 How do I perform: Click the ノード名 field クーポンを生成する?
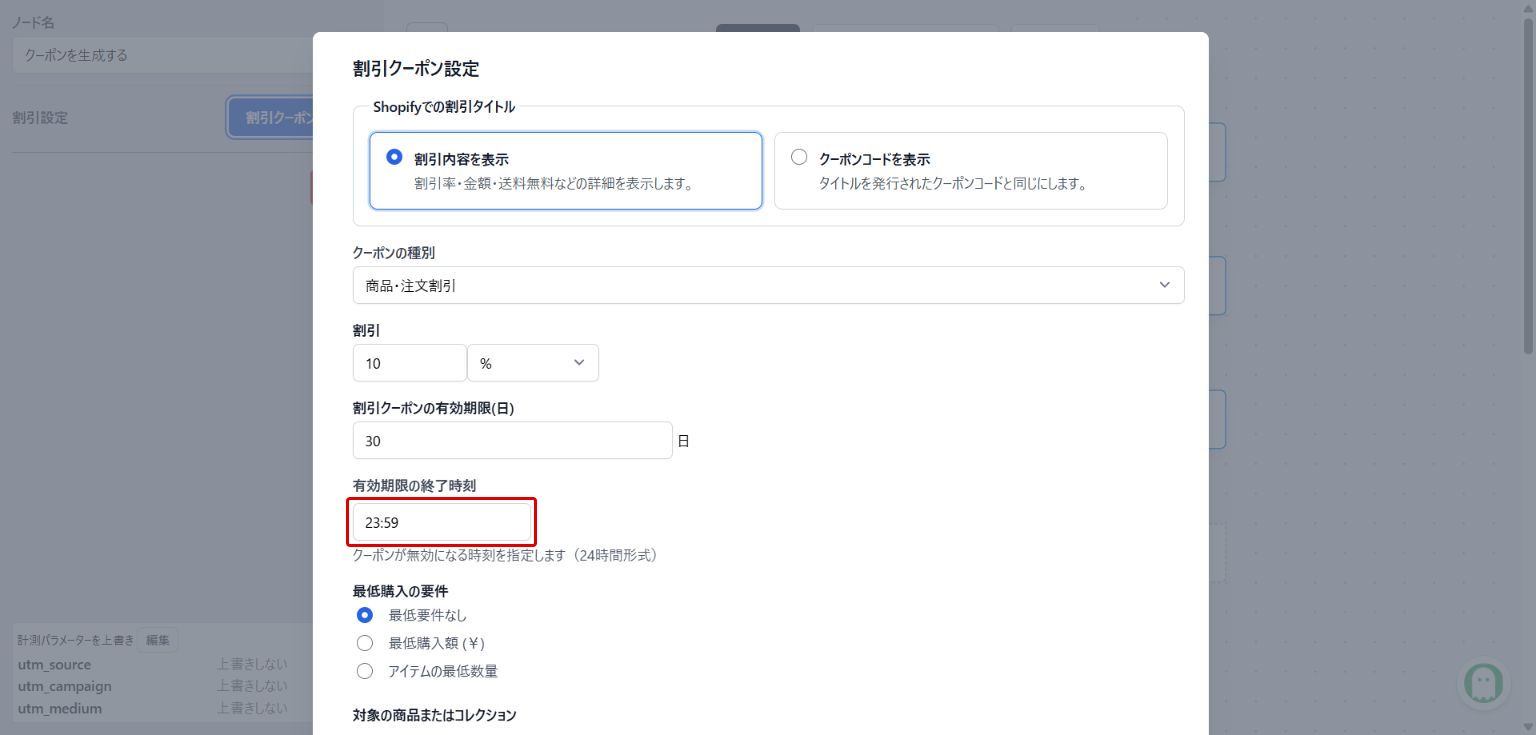pyautogui.click(x=164, y=55)
